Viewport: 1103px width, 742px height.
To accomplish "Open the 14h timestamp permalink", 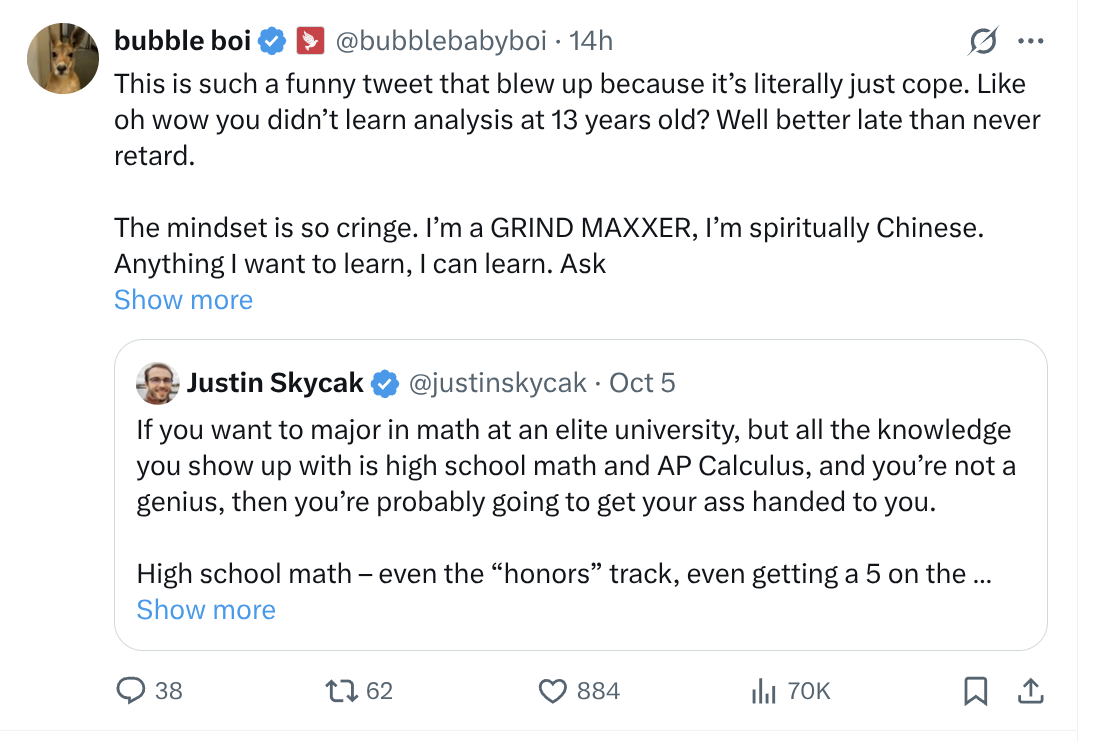I will tap(591, 41).
